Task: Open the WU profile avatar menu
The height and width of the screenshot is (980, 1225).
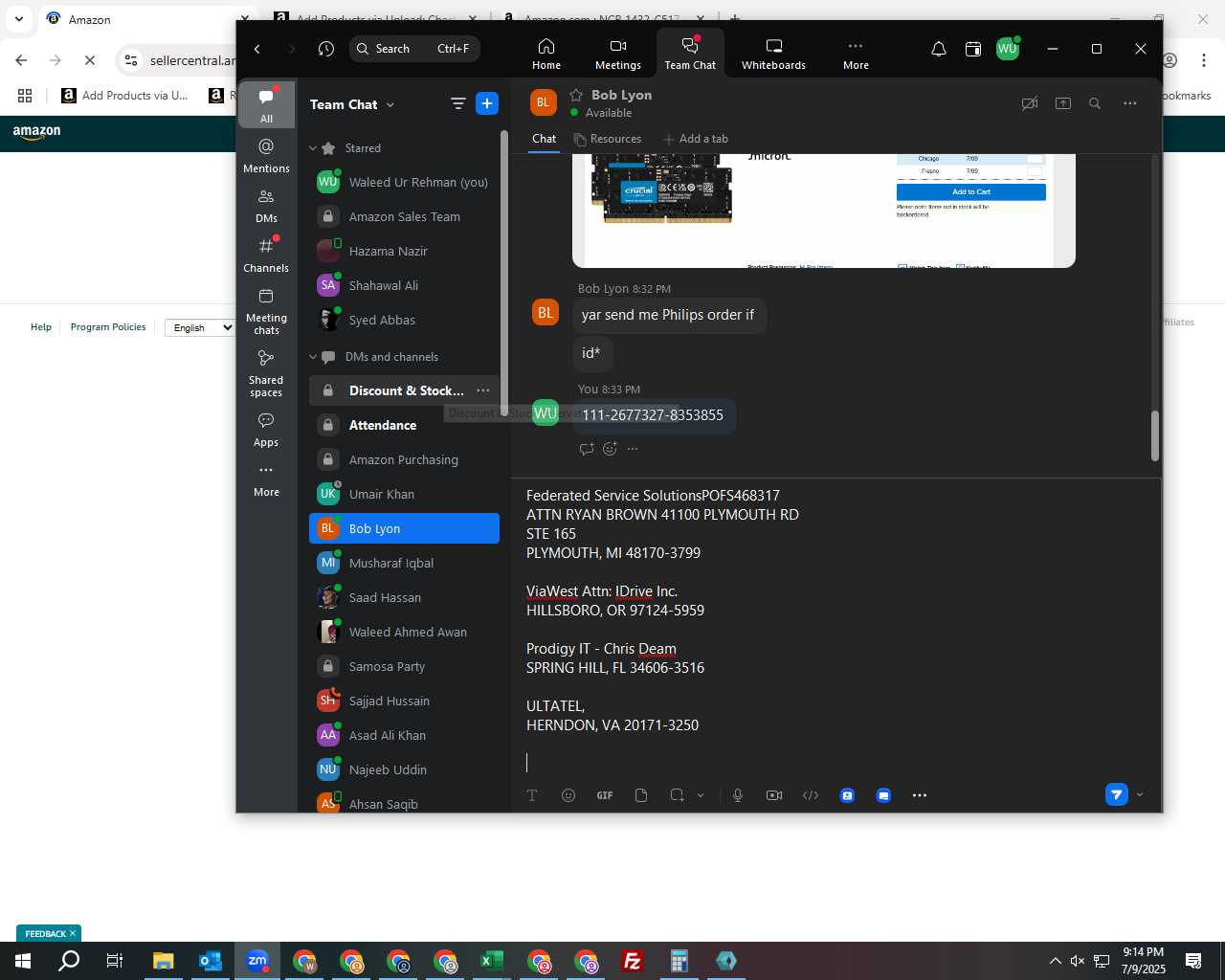Action: (x=1008, y=49)
